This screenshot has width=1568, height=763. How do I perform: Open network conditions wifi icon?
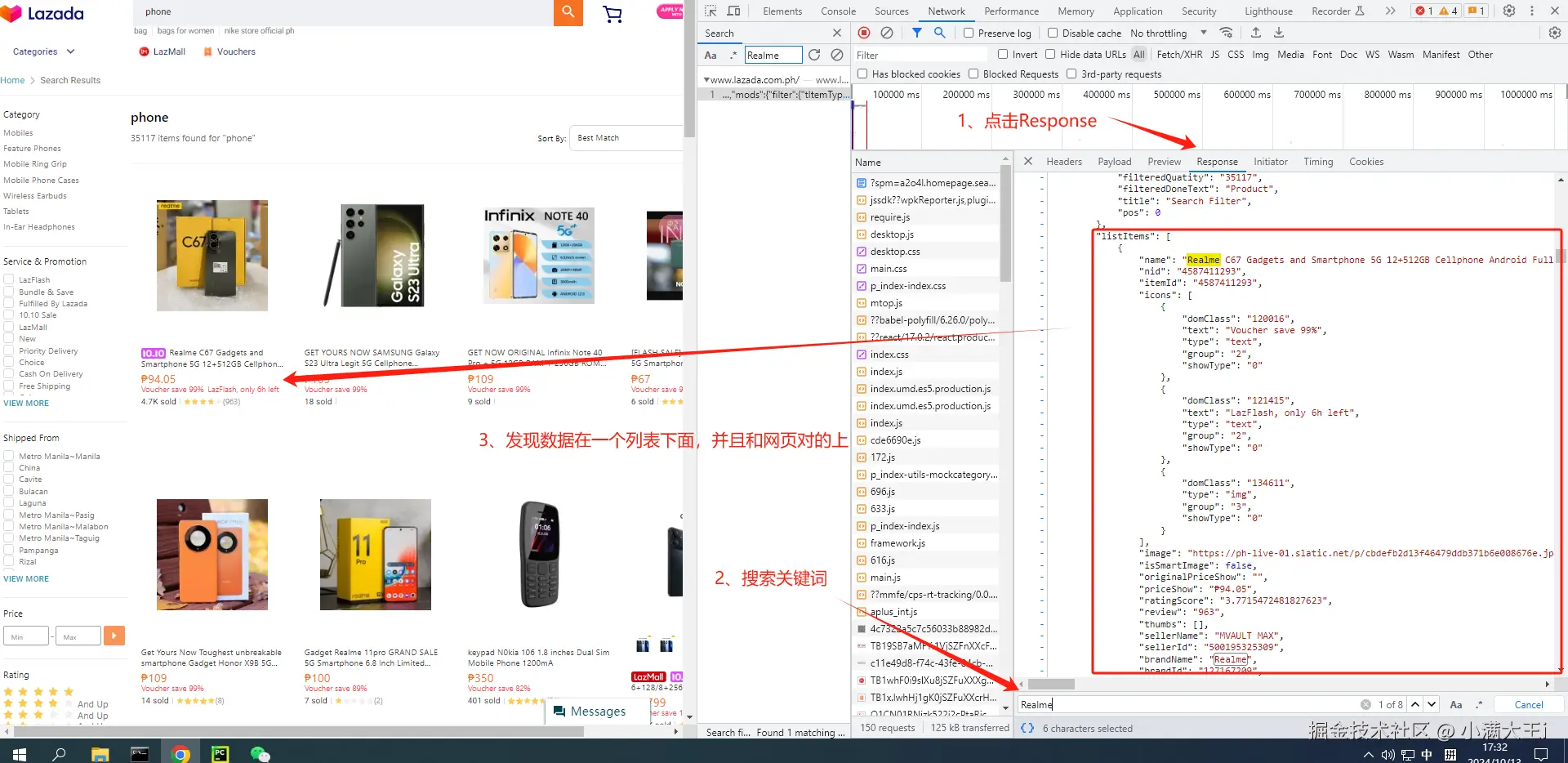(1226, 33)
